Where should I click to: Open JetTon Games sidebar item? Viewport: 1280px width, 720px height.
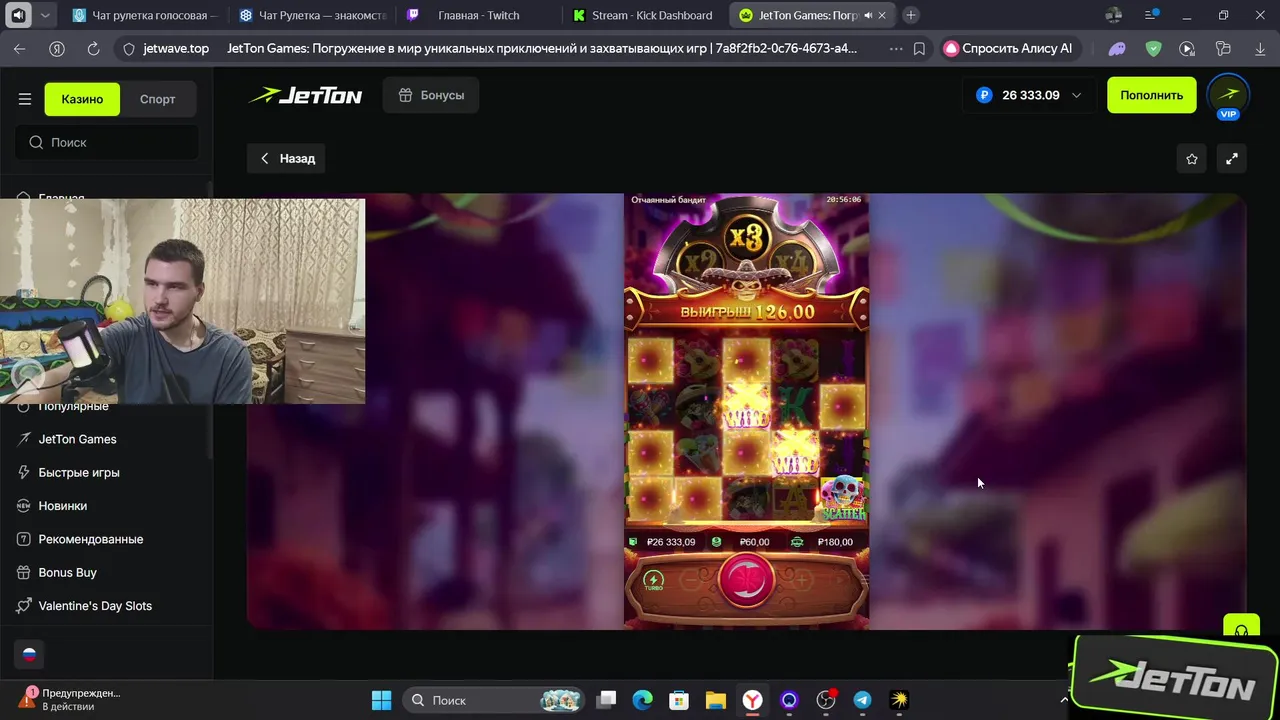(77, 439)
